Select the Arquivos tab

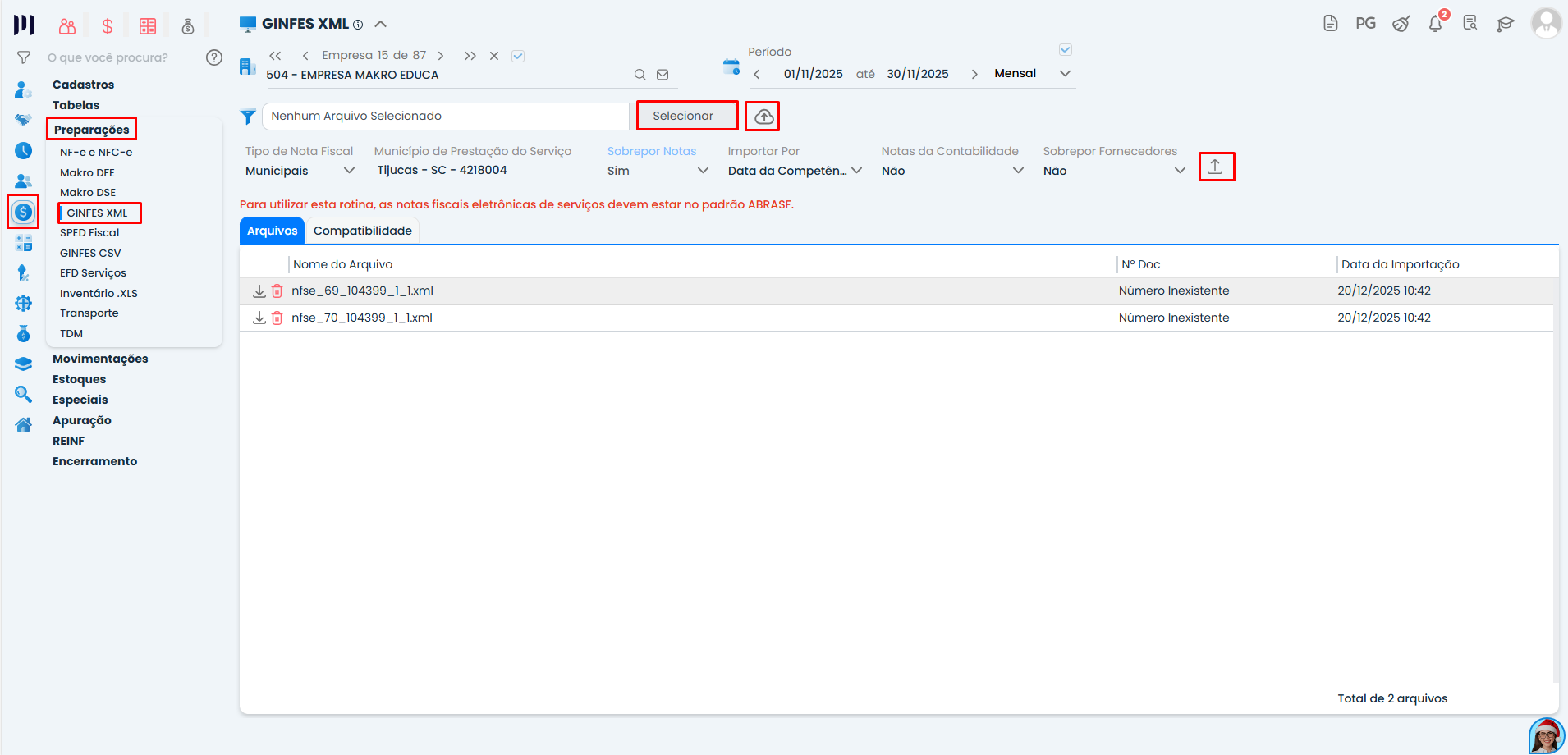click(x=273, y=231)
